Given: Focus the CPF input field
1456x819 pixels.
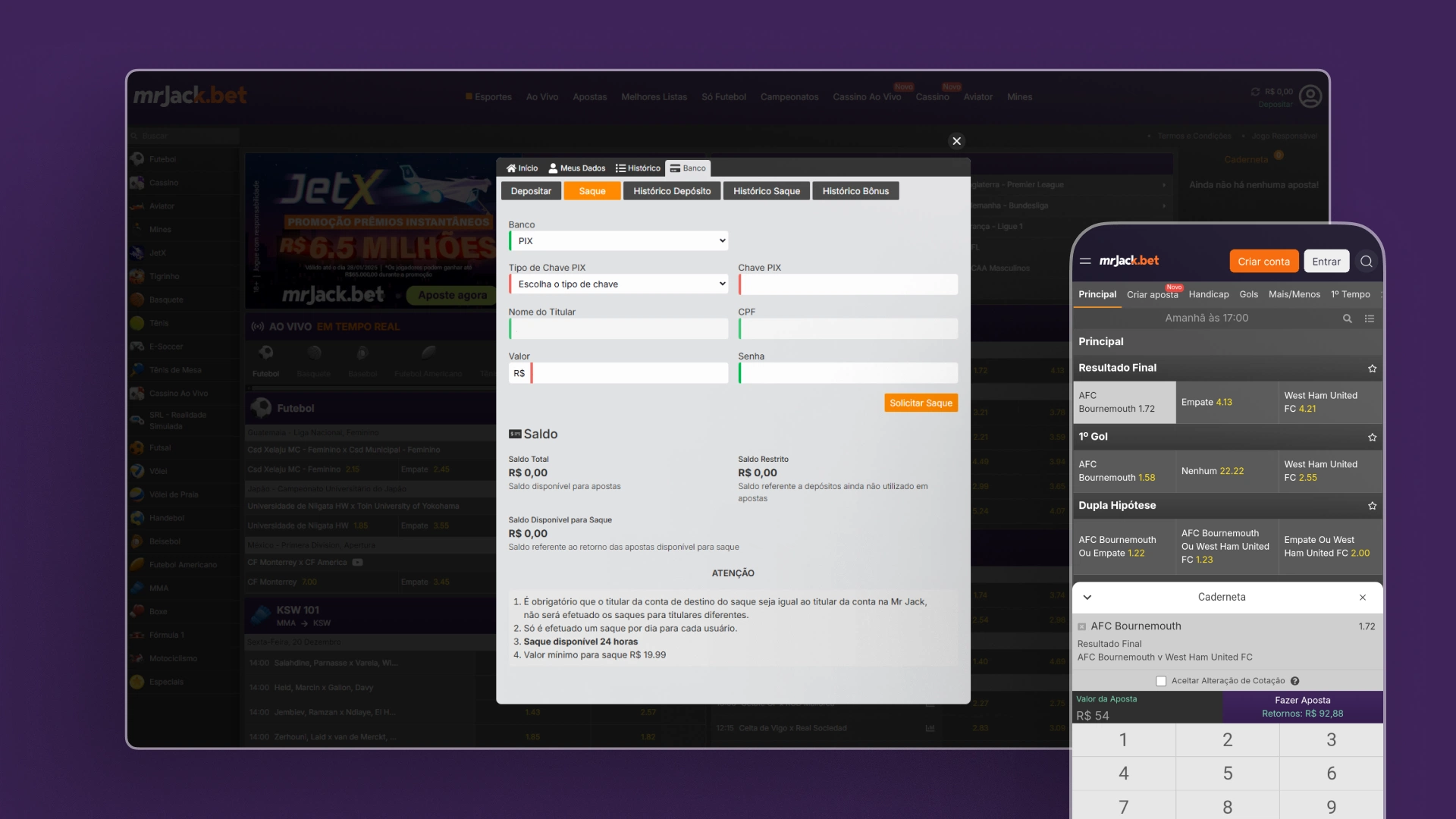Looking at the screenshot, I should point(848,328).
